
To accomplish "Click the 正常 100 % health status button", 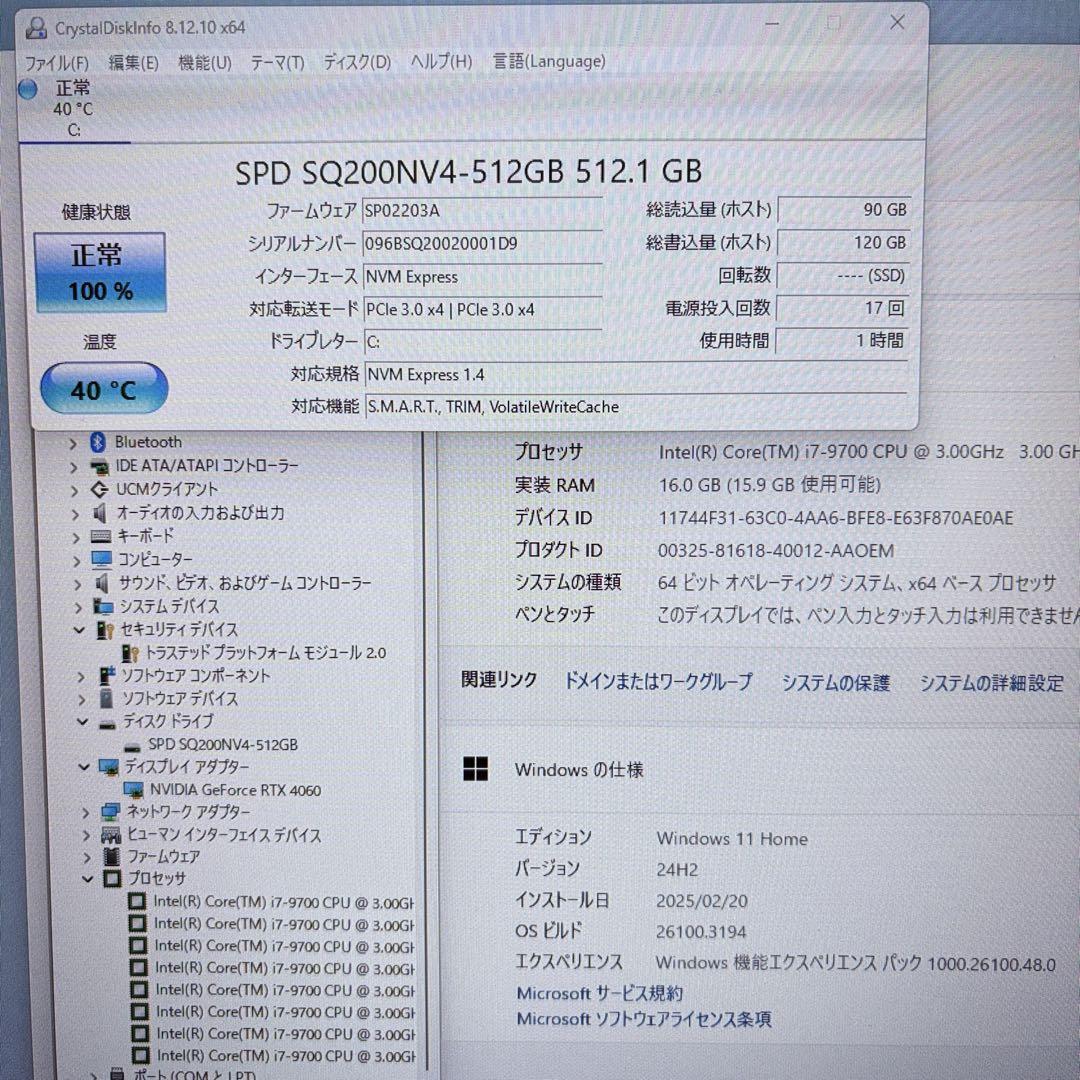I will [x=100, y=273].
